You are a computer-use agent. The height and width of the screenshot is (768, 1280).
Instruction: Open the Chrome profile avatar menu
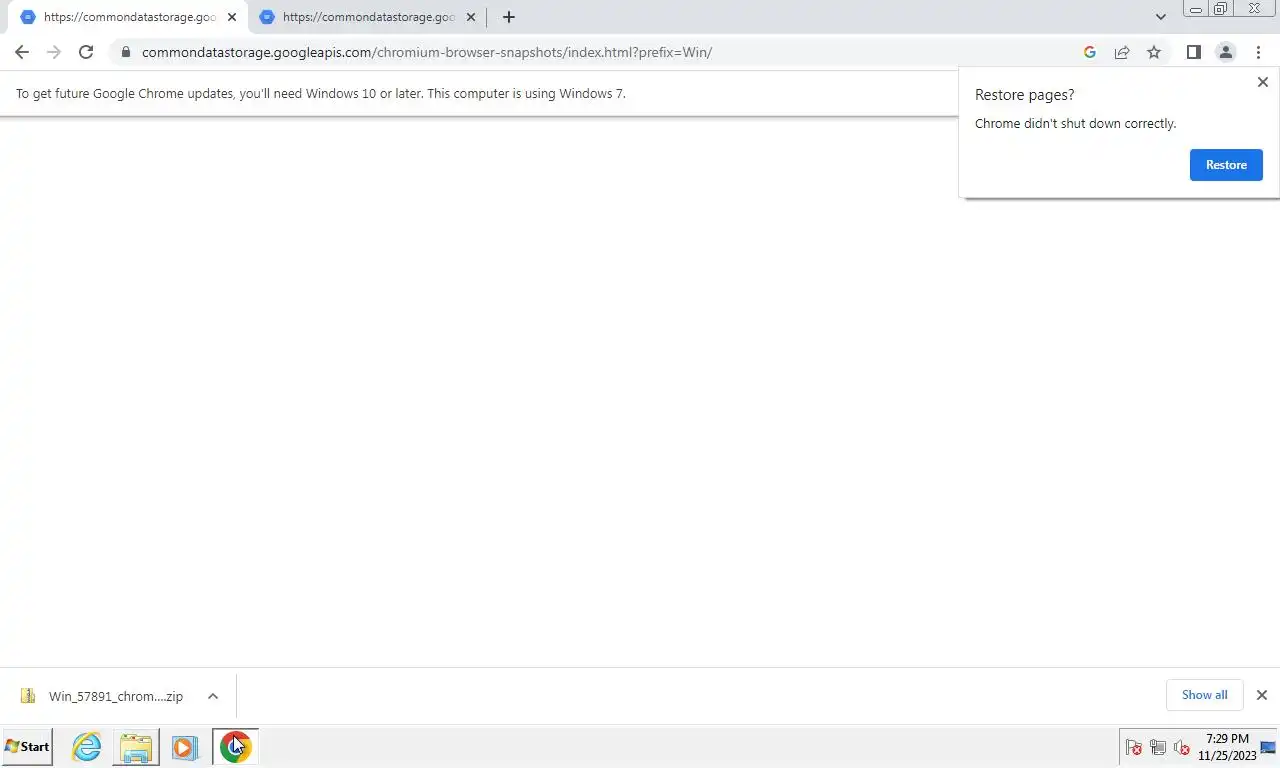click(x=1225, y=52)
